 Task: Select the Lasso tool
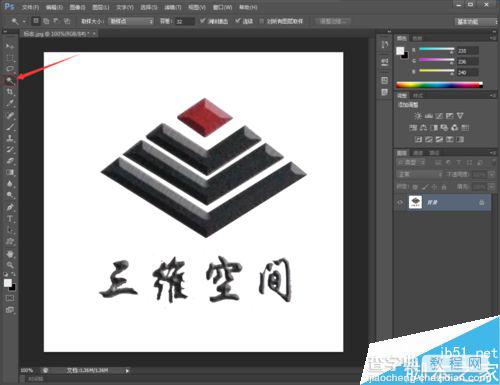[x=10, y=69]
